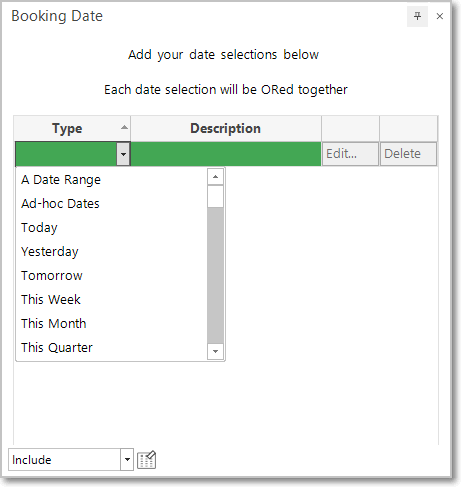This screenshot has height=487, width=461.
Task: Select A Date Range option
Action: (61, 180)
